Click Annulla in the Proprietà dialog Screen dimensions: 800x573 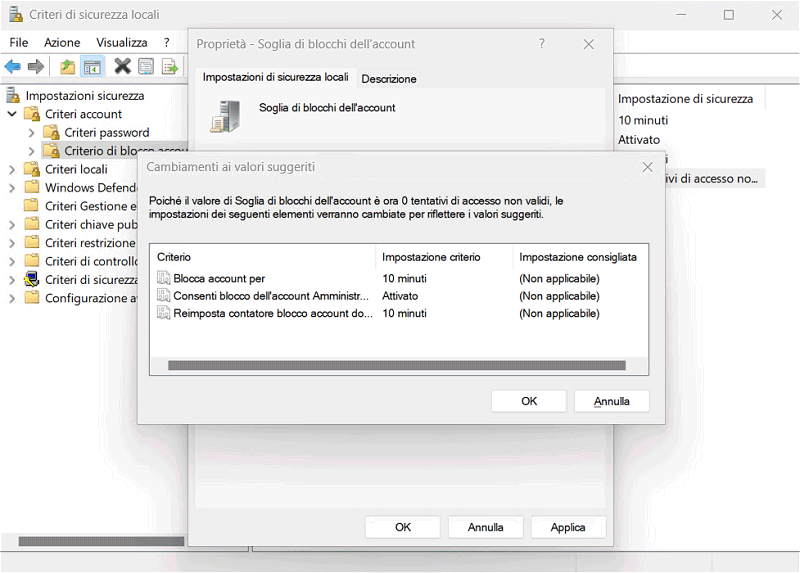pos(485,527)
